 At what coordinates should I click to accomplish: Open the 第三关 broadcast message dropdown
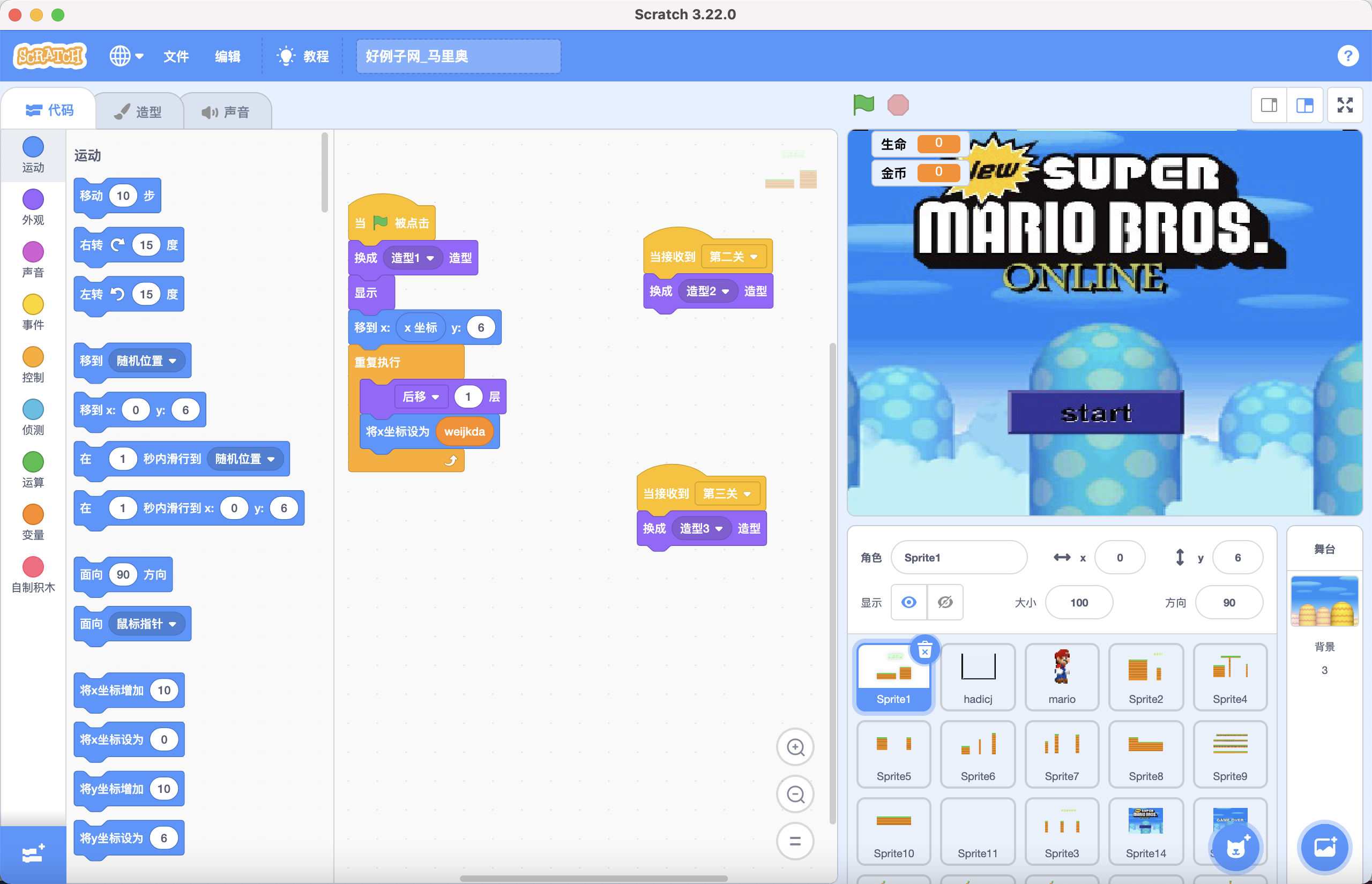point(727,493)
